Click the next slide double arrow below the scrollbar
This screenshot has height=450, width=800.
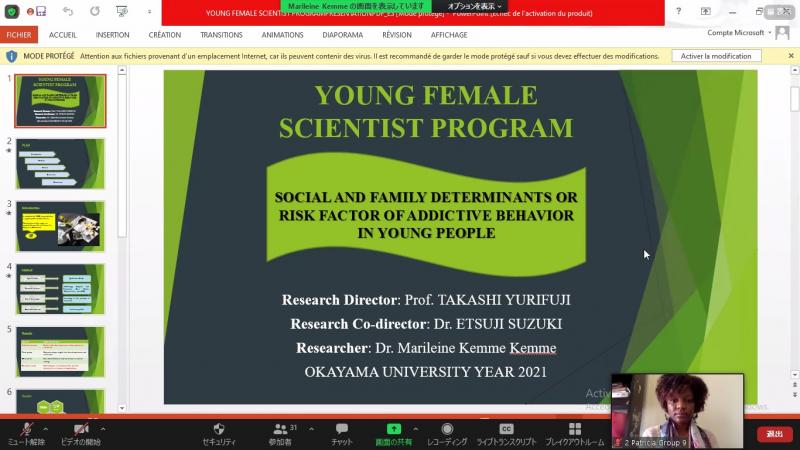[x=795, y=395]
